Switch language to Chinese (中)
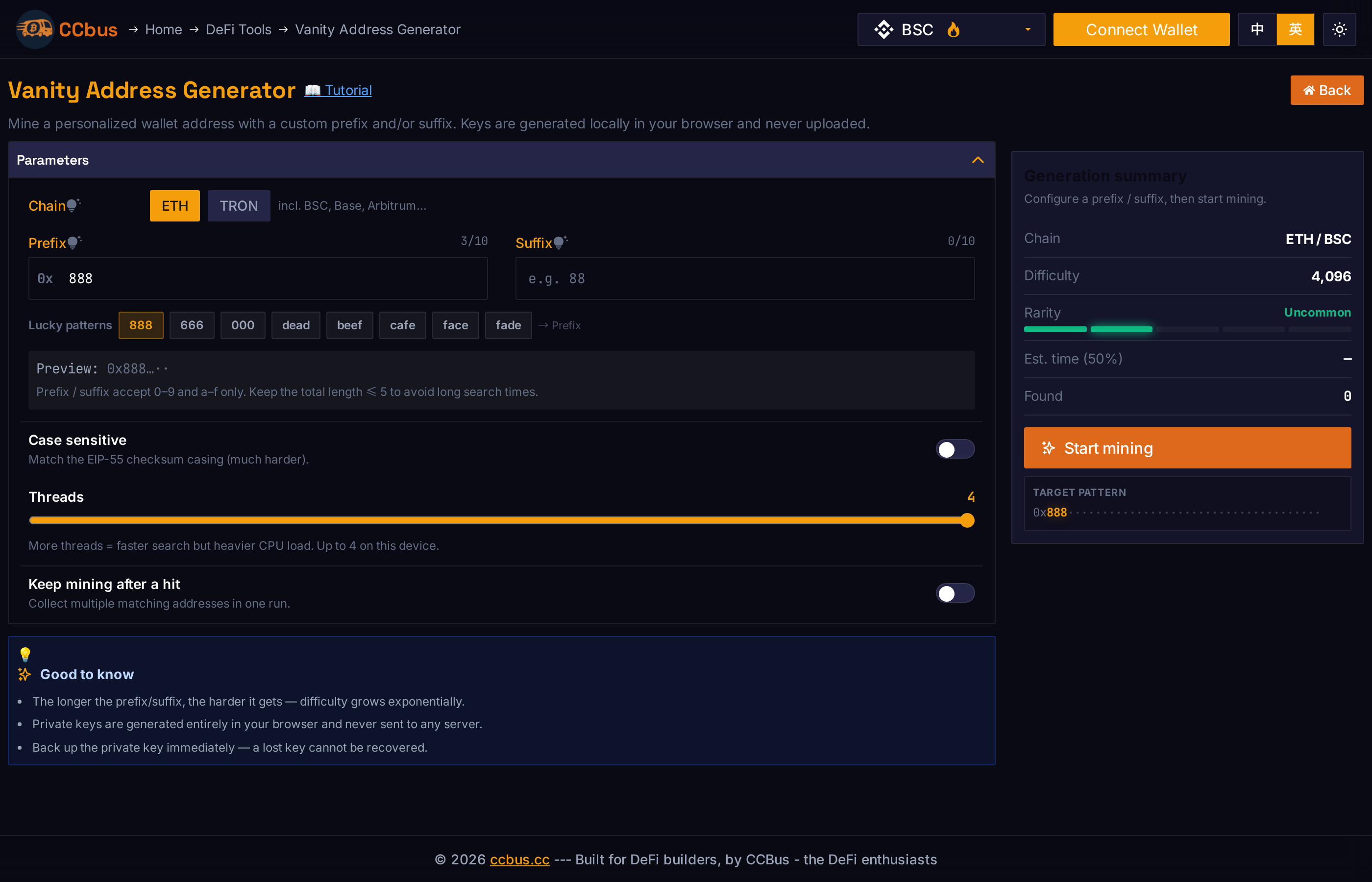1372x882 pixels. click(1257, 29)
